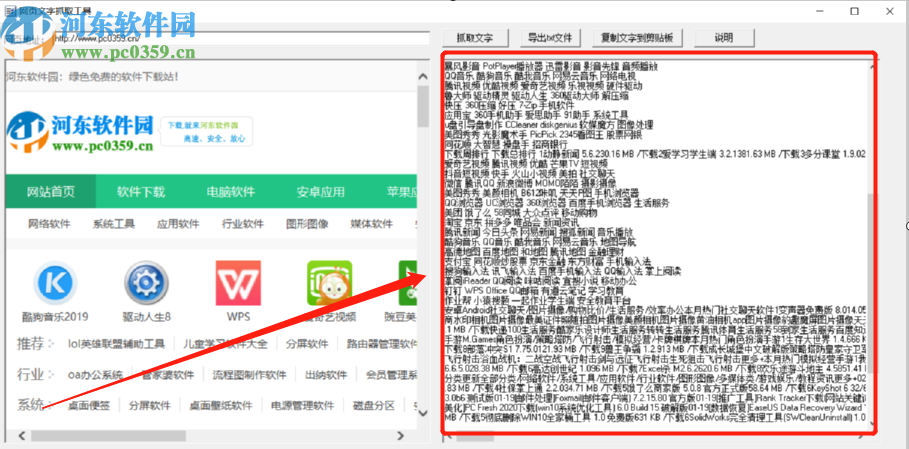909x449 pixels.
Task: Click the 抓取文字 button
Action: [x=475, y=38]
